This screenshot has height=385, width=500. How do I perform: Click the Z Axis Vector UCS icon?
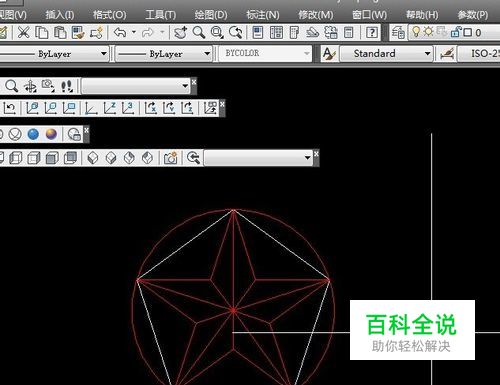click(x=110, y=108)
